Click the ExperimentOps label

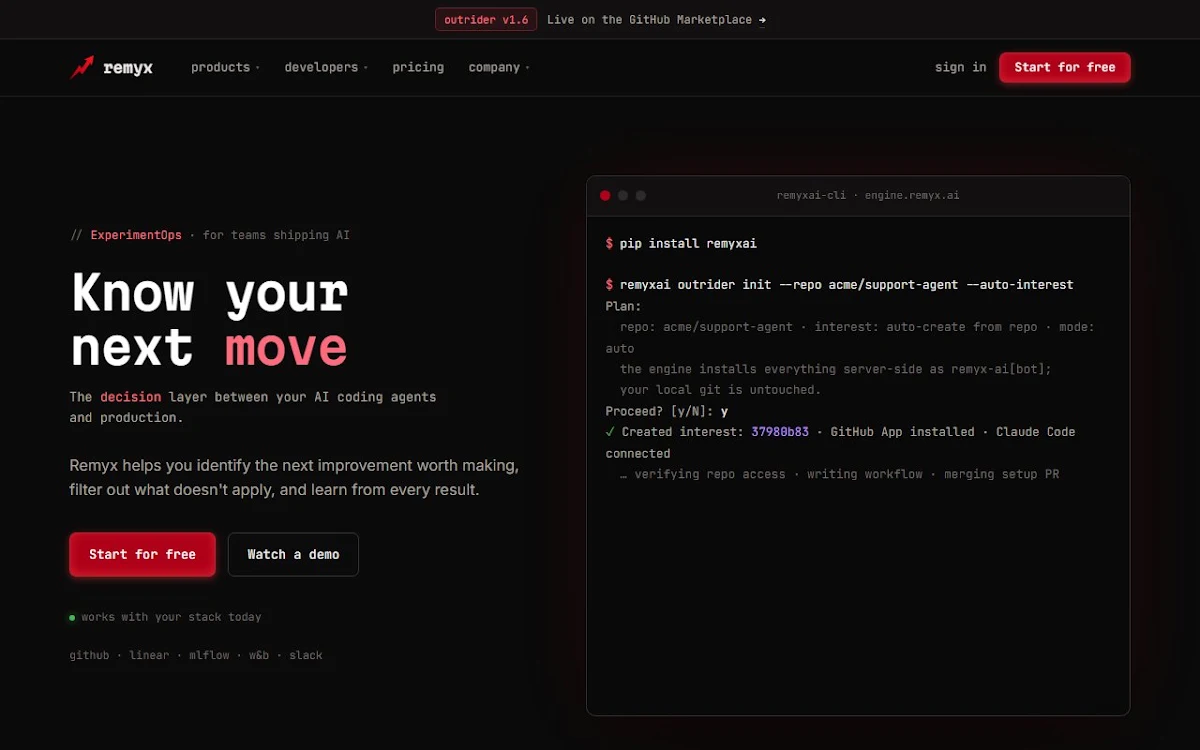pos(136,235)
